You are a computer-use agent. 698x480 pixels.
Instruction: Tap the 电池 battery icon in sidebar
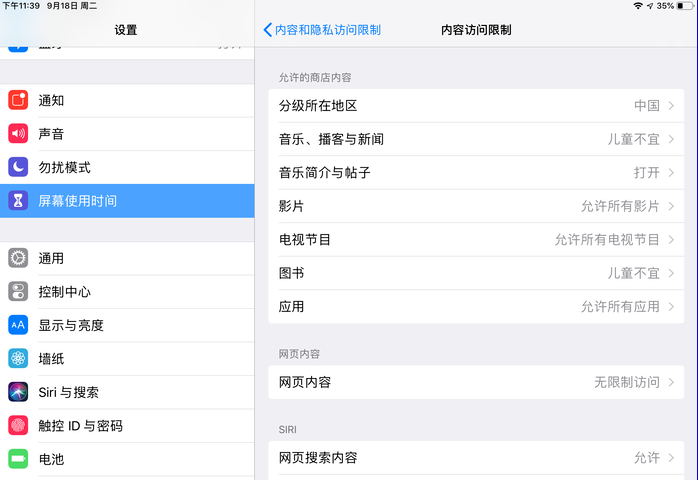(x=18, y=459)
